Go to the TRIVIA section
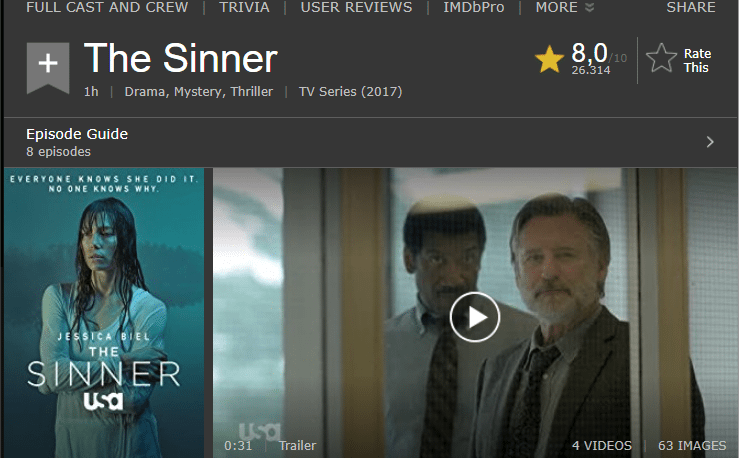 (244, 7)
